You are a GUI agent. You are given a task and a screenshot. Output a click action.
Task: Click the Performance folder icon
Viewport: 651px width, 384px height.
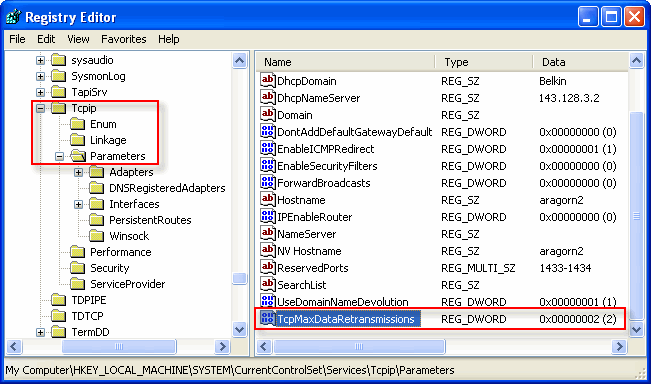coord(78,252)
